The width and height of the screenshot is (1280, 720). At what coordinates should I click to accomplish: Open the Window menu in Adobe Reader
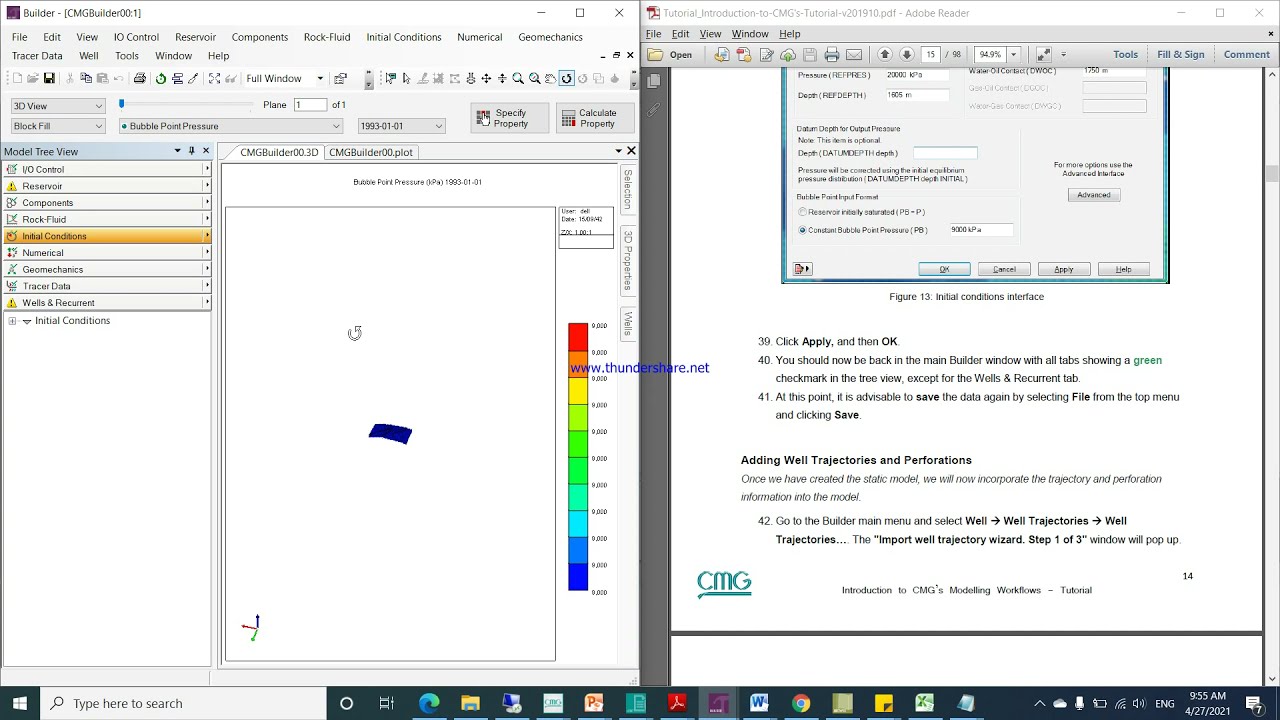750,34
